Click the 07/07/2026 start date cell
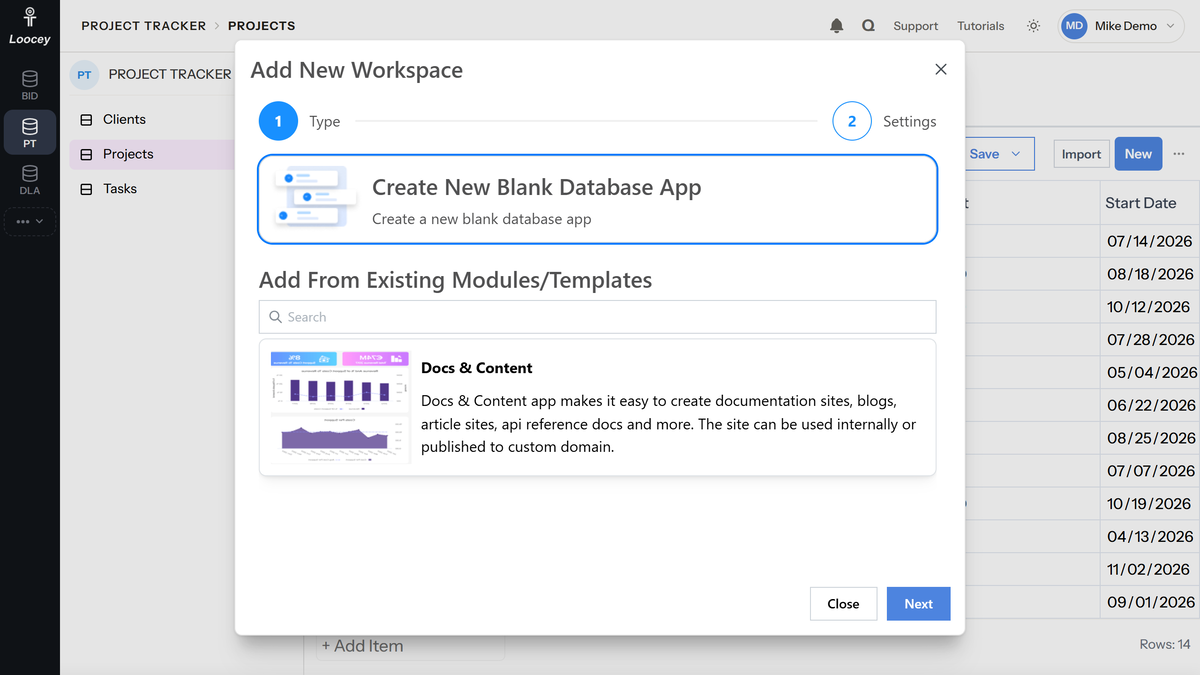The width and height of the screenshot is (1200, 675). point(1150,471)
